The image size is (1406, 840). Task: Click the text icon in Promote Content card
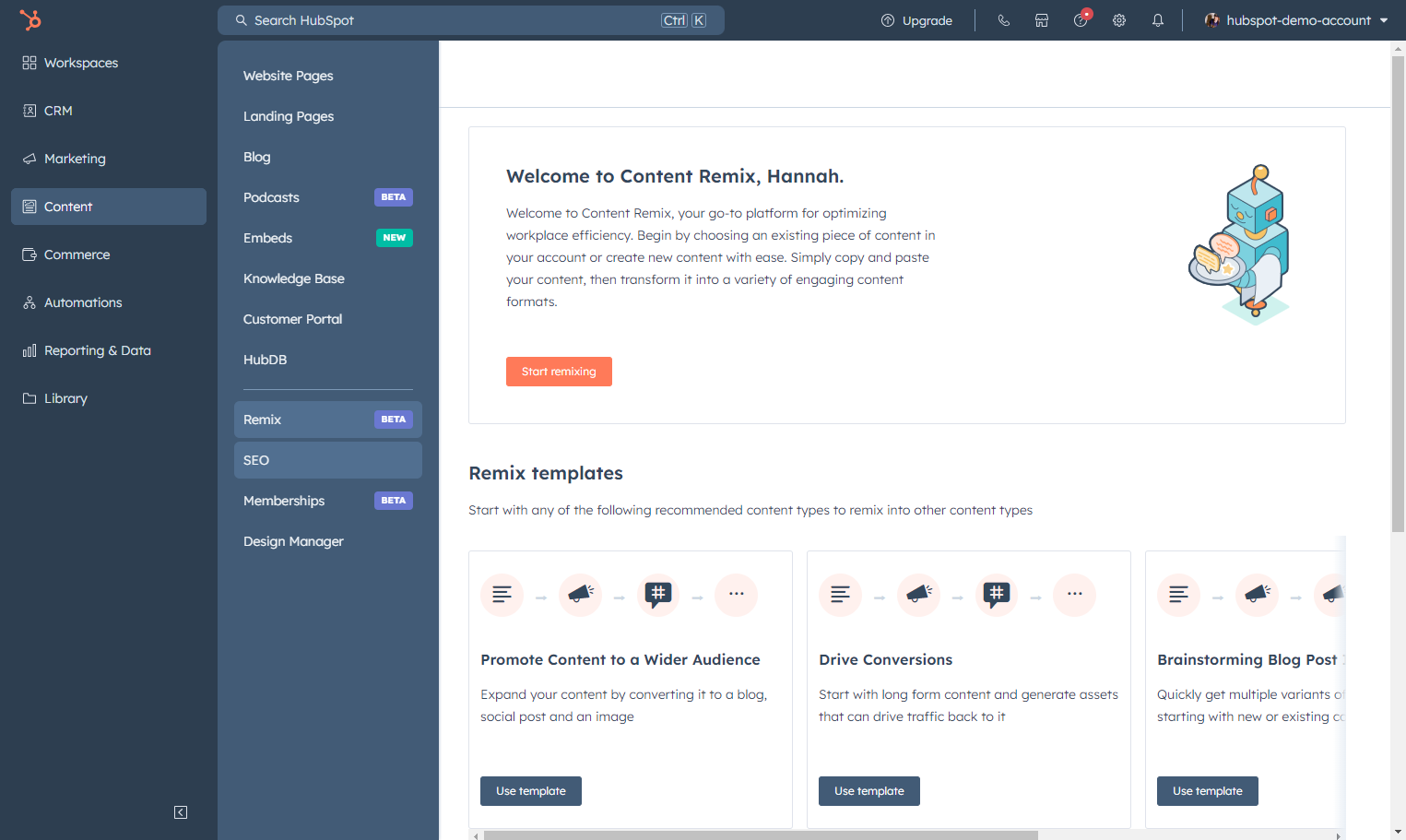[x=502, y=595]
